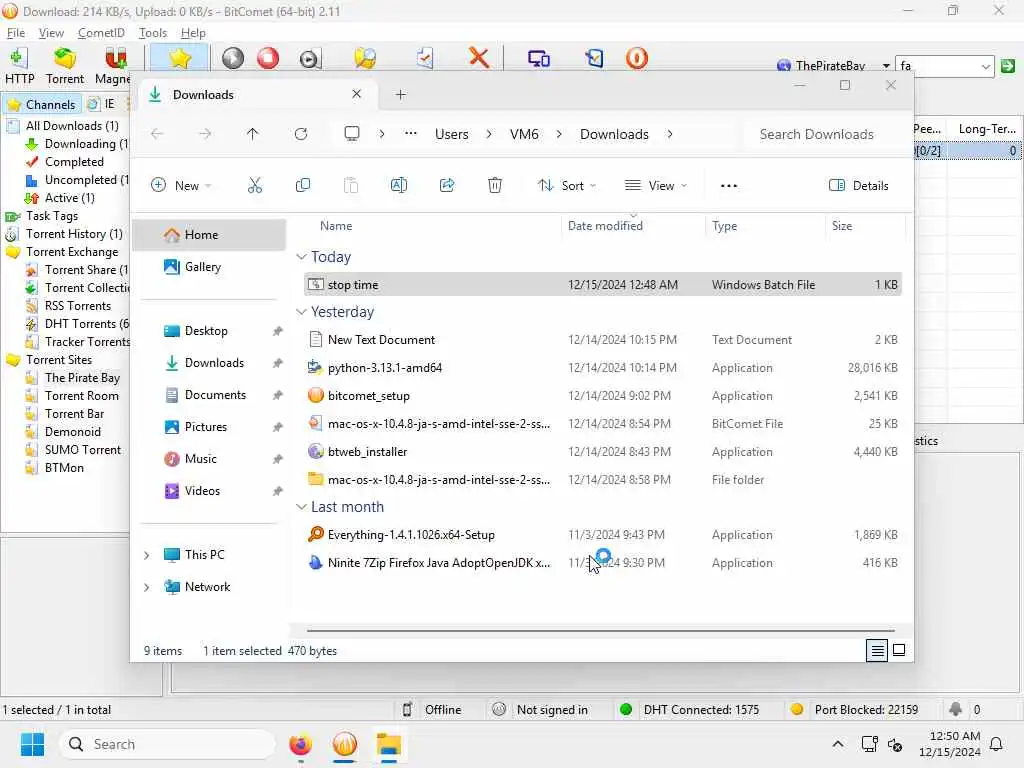Click the power-off red circle icon in BitComet toolbar
Screen dimensions: 1024x768
point(637,58)
